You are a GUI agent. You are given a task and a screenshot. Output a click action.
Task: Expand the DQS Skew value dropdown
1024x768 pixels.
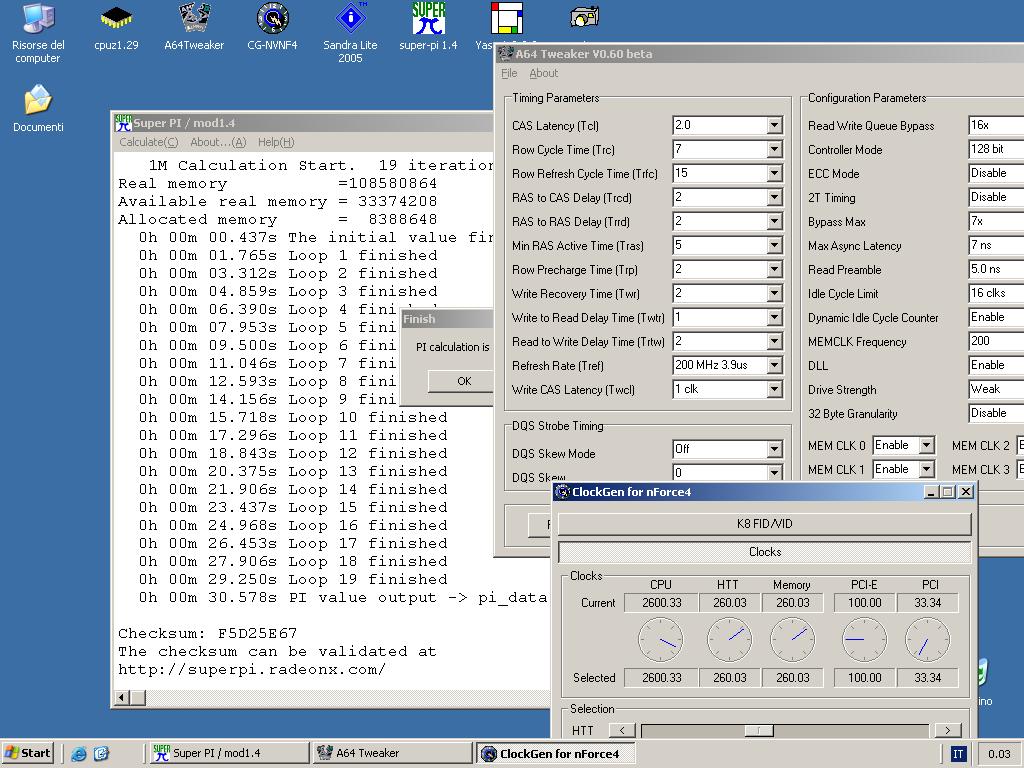pos(775,472)
